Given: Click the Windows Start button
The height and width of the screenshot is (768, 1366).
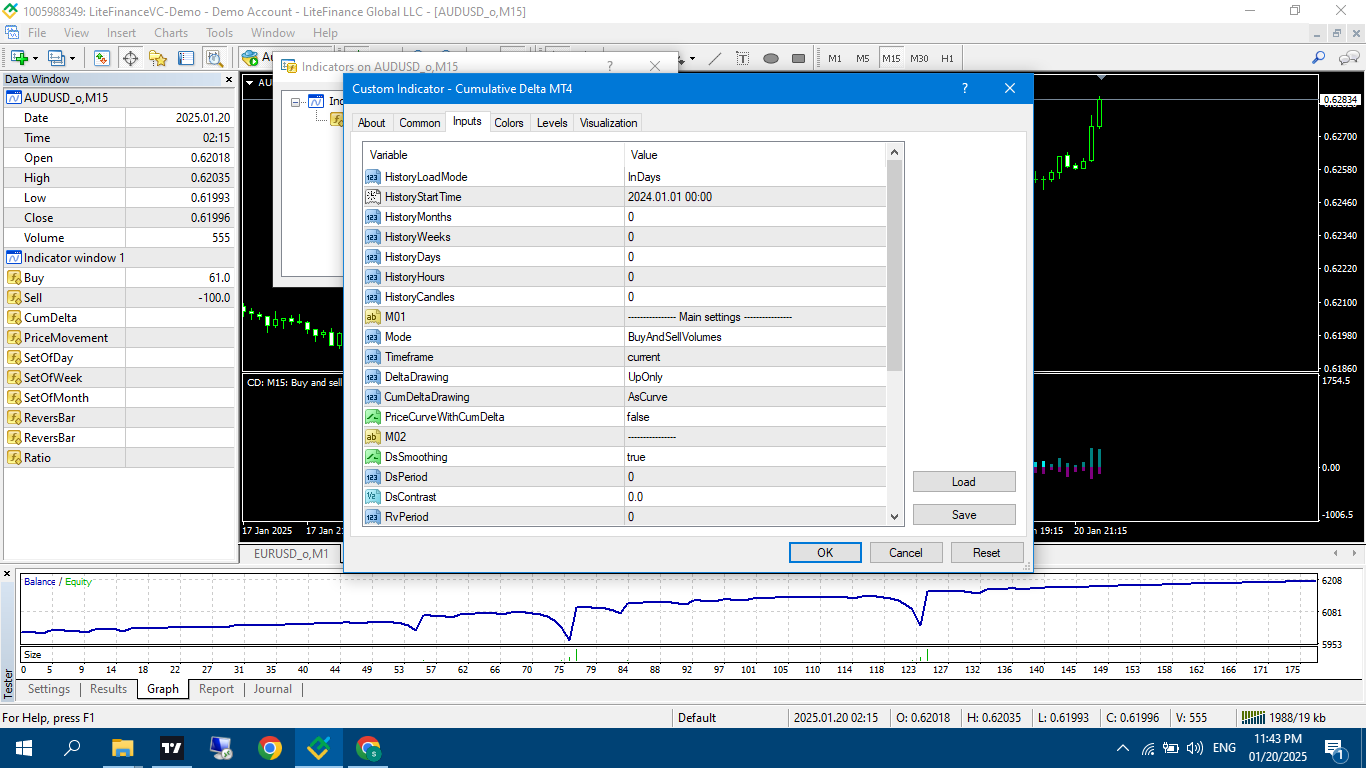Looking at the screenshot, I should coord(24,748).
